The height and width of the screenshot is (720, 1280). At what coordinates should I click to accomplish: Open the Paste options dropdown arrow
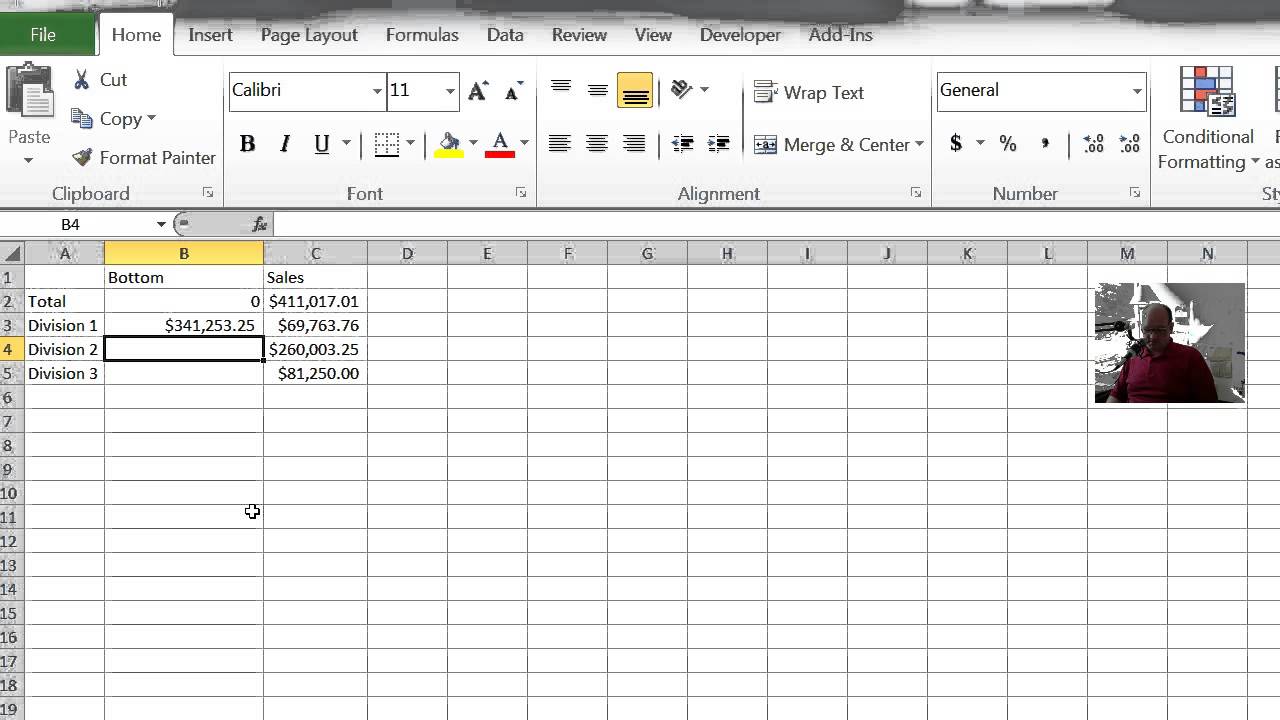tap(28, 160)
